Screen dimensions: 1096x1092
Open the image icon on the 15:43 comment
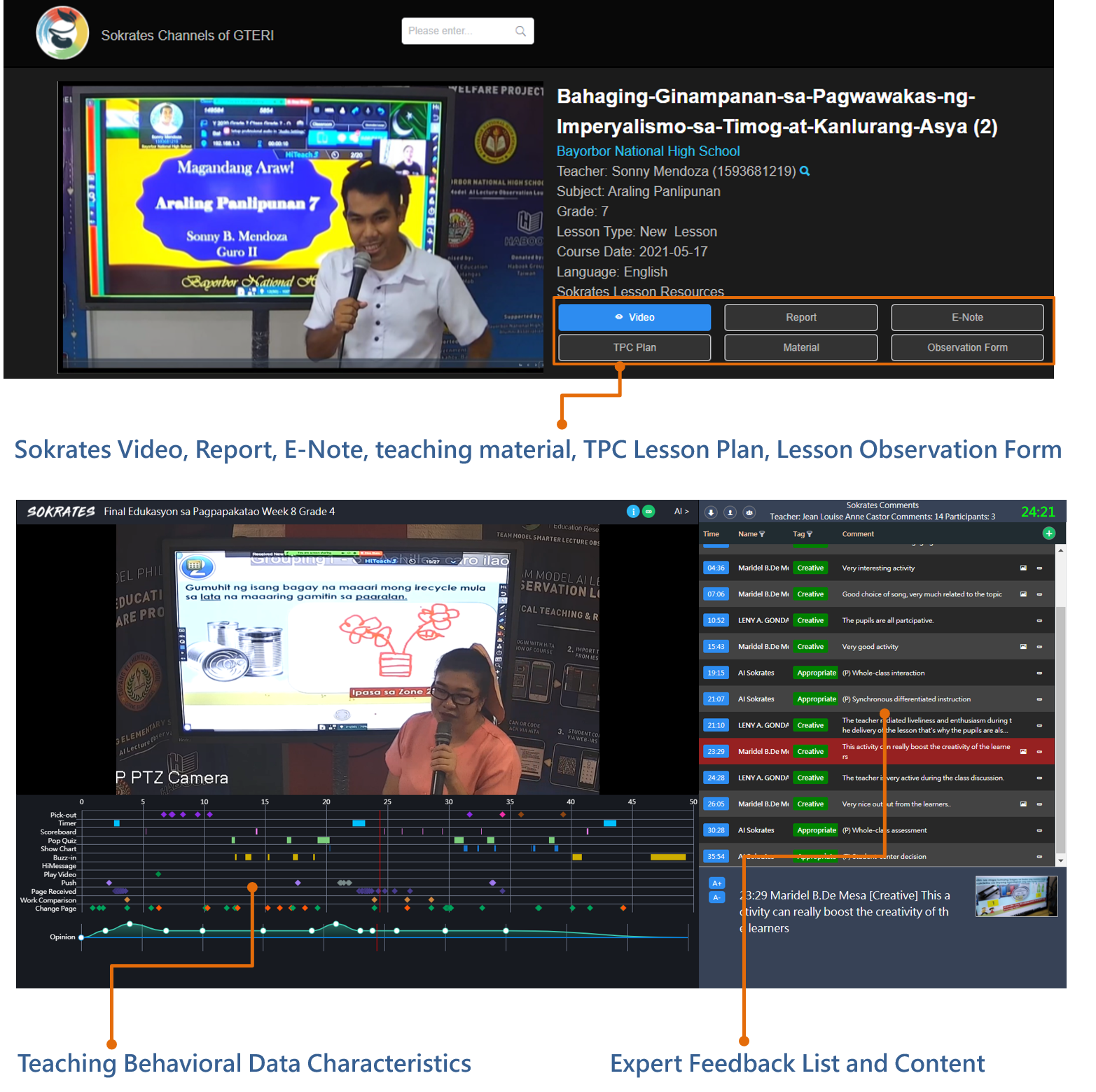pos(1023,647)
